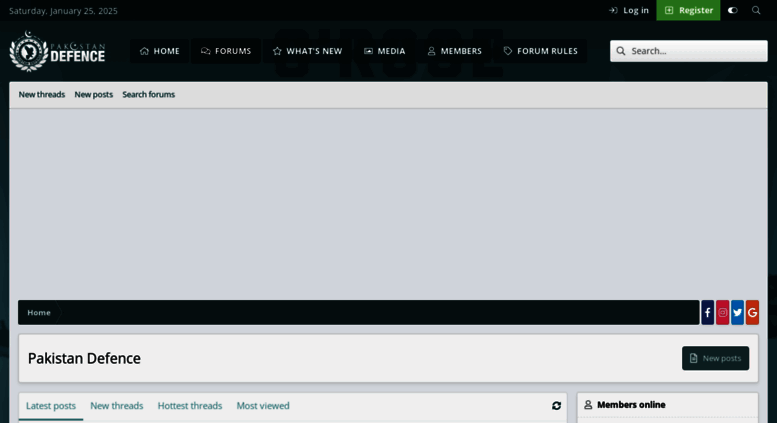The height and width of the screenshot is (423, 777).
Task: Click the refresh icon beside Most viewed
Action: coord(556,406)
